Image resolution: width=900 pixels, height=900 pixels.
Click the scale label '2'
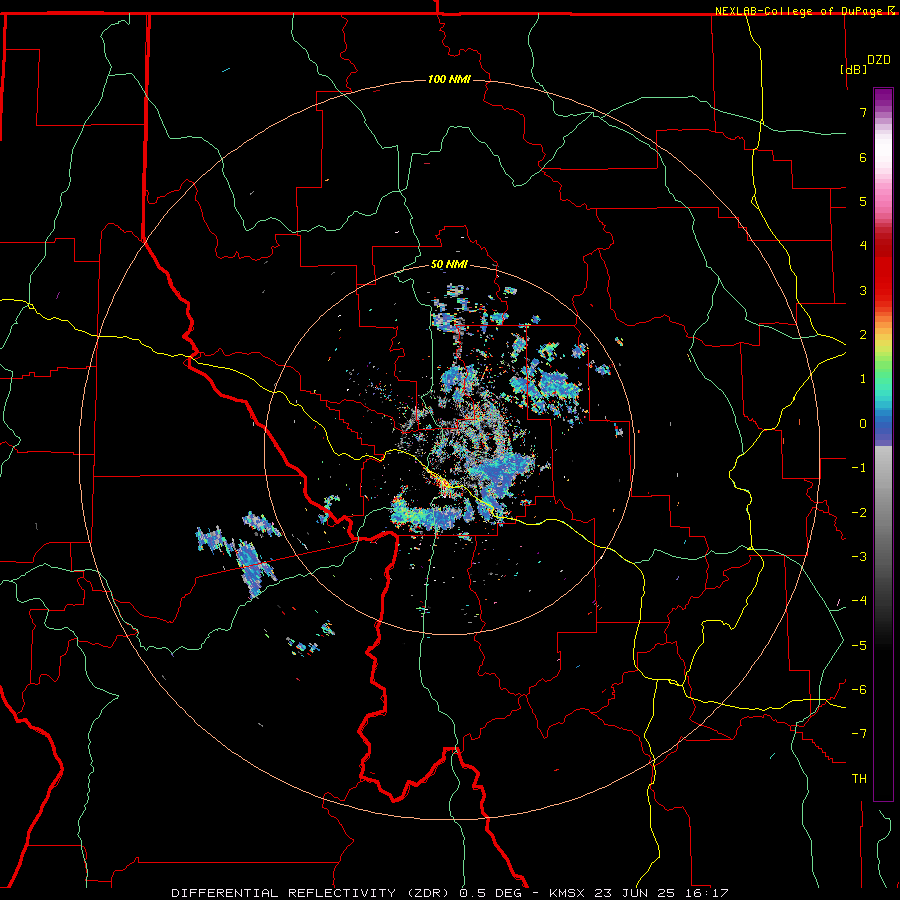pyautogui.click(x=863, y=335)
